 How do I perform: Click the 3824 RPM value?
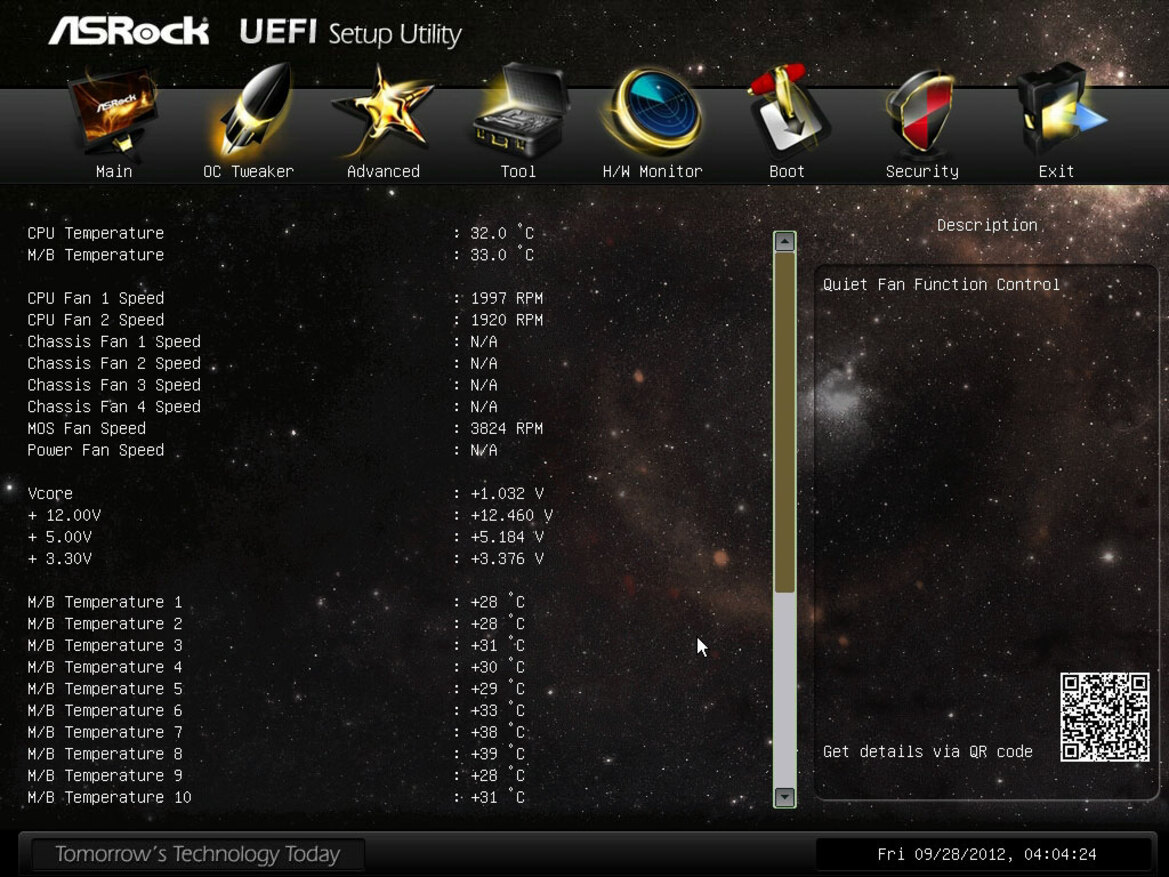507,429
